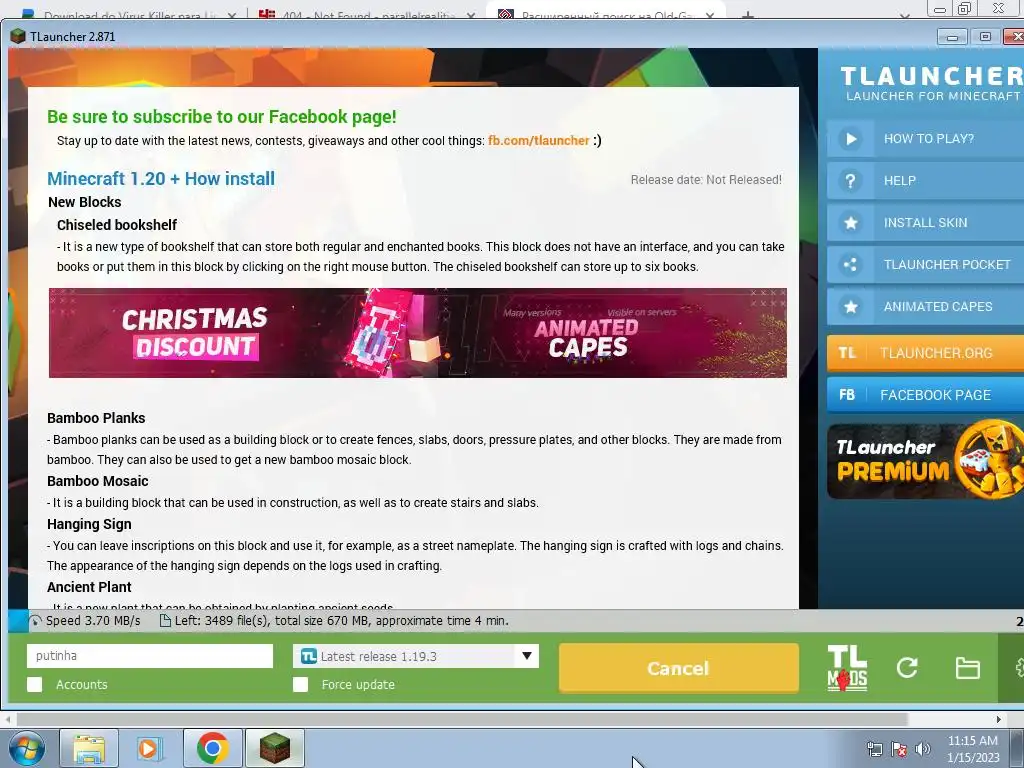1024x768 pixels.
Task: Click the version dropdown arrow
Action: (x=526, y=656)
